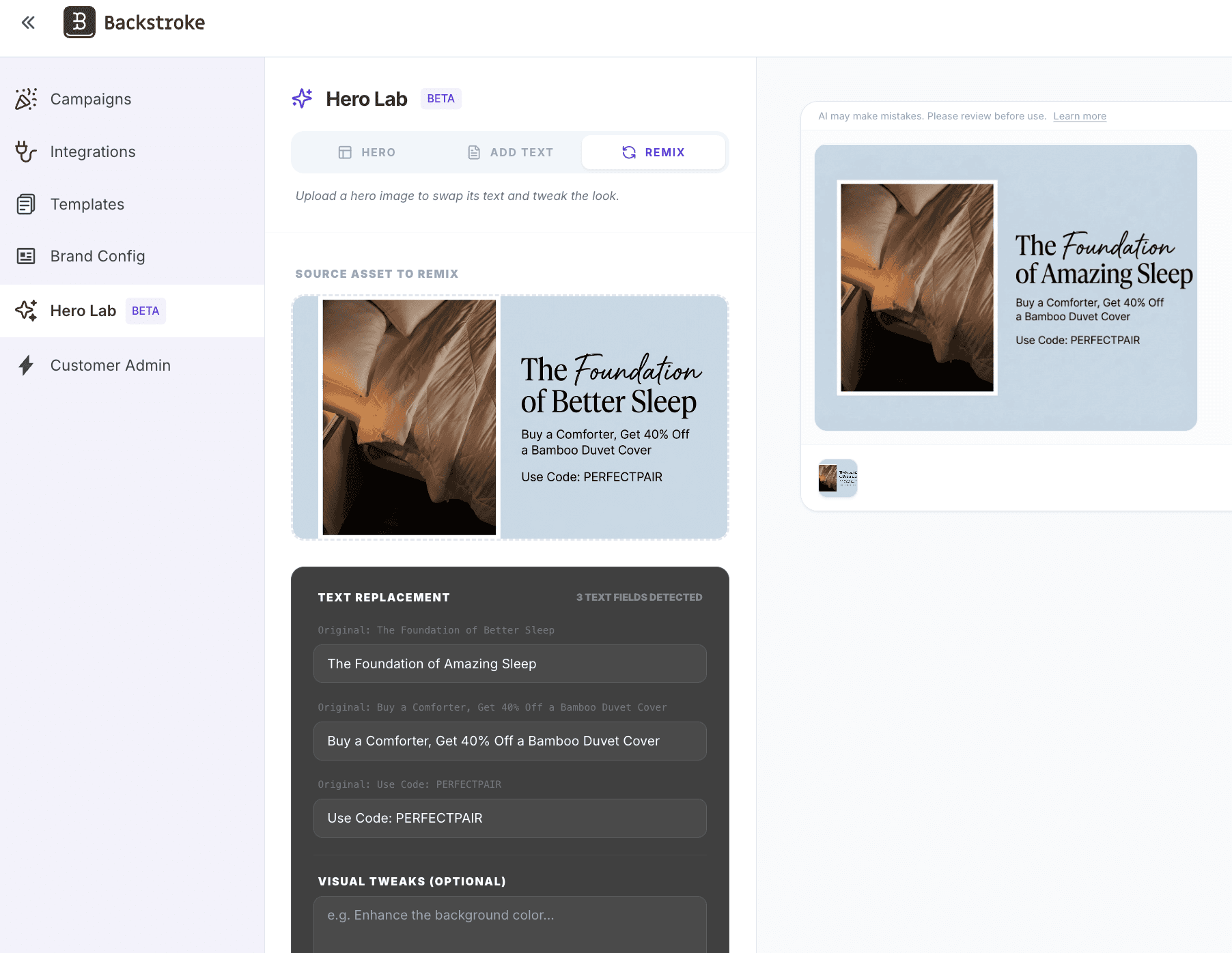Click the Hero Lab sparkle sidebar icon

26,311
